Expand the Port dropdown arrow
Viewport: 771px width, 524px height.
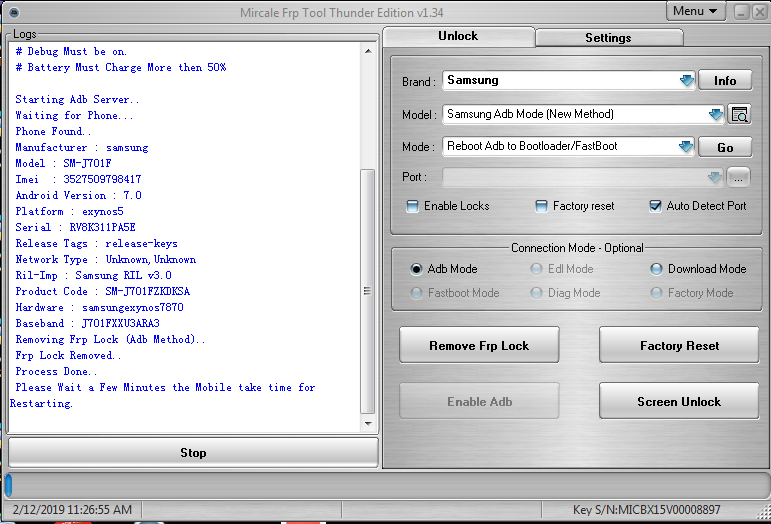tap(714, 177)
